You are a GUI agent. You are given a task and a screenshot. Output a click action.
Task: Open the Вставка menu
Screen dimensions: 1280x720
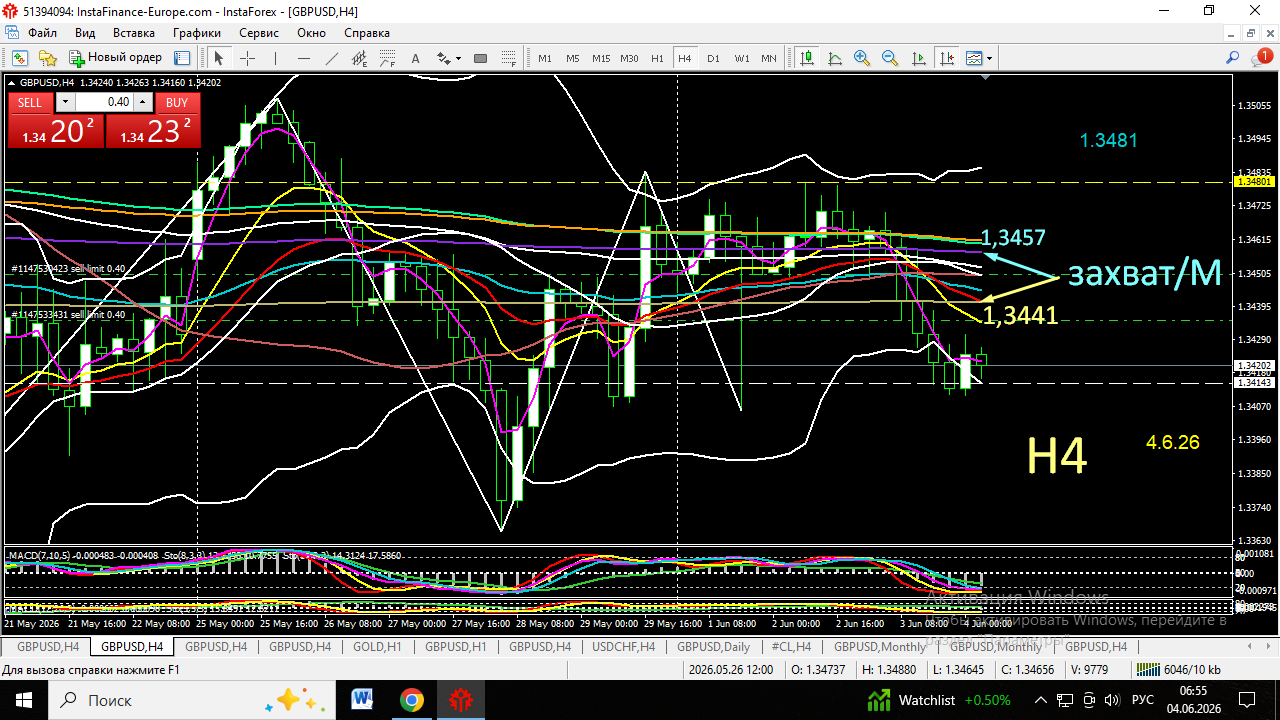click(134, 32)
